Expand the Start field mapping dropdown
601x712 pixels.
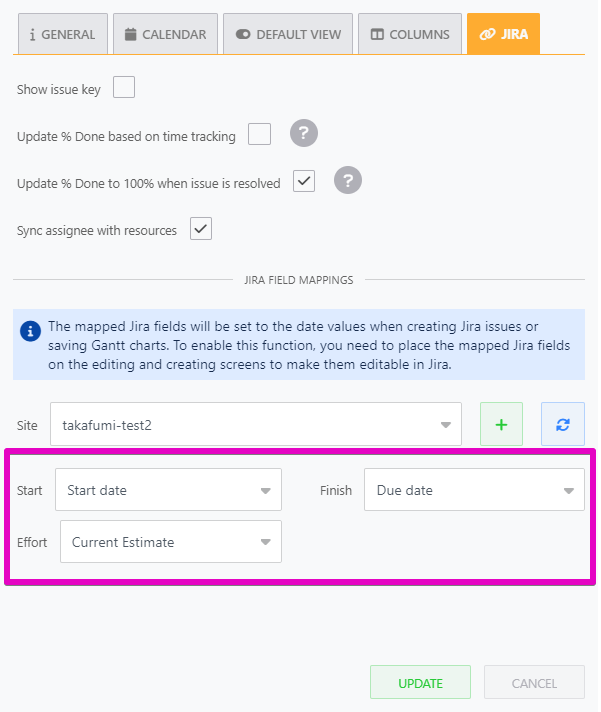(168, 490)
